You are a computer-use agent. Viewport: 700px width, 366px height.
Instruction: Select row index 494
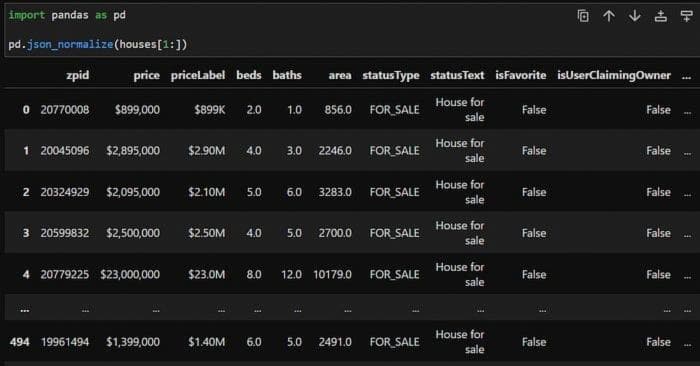coord(20,342)
